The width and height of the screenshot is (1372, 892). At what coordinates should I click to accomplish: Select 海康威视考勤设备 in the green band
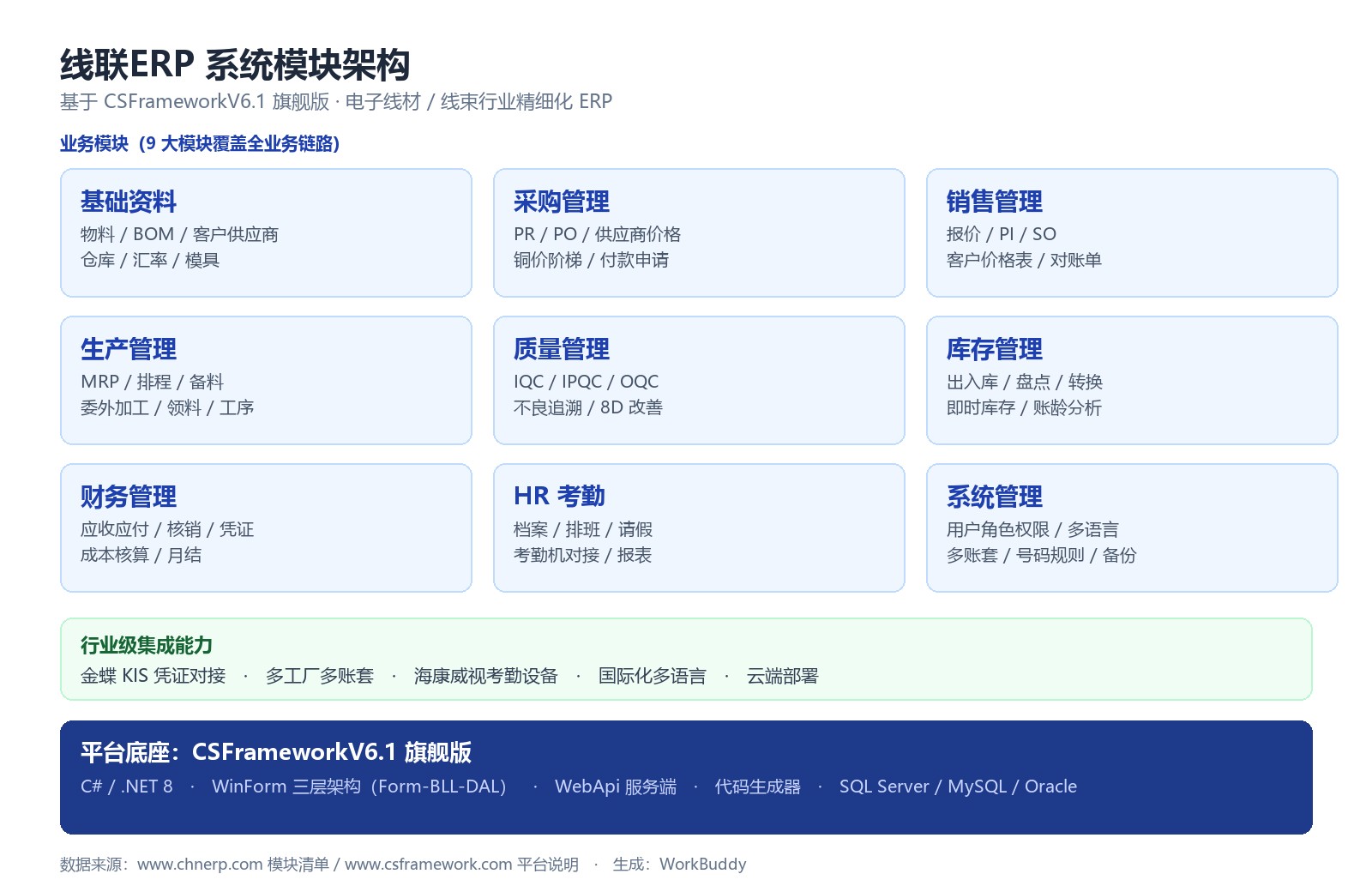(x=486, y=676)
